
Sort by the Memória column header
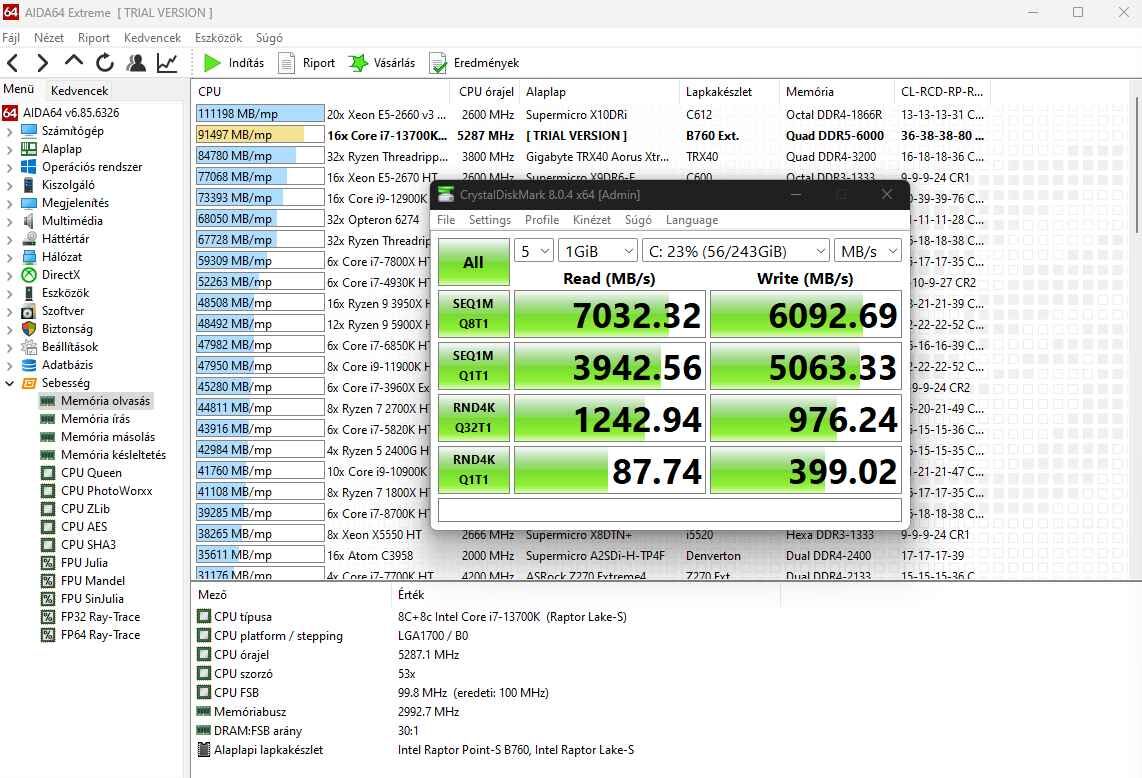[x=836, y=92]
